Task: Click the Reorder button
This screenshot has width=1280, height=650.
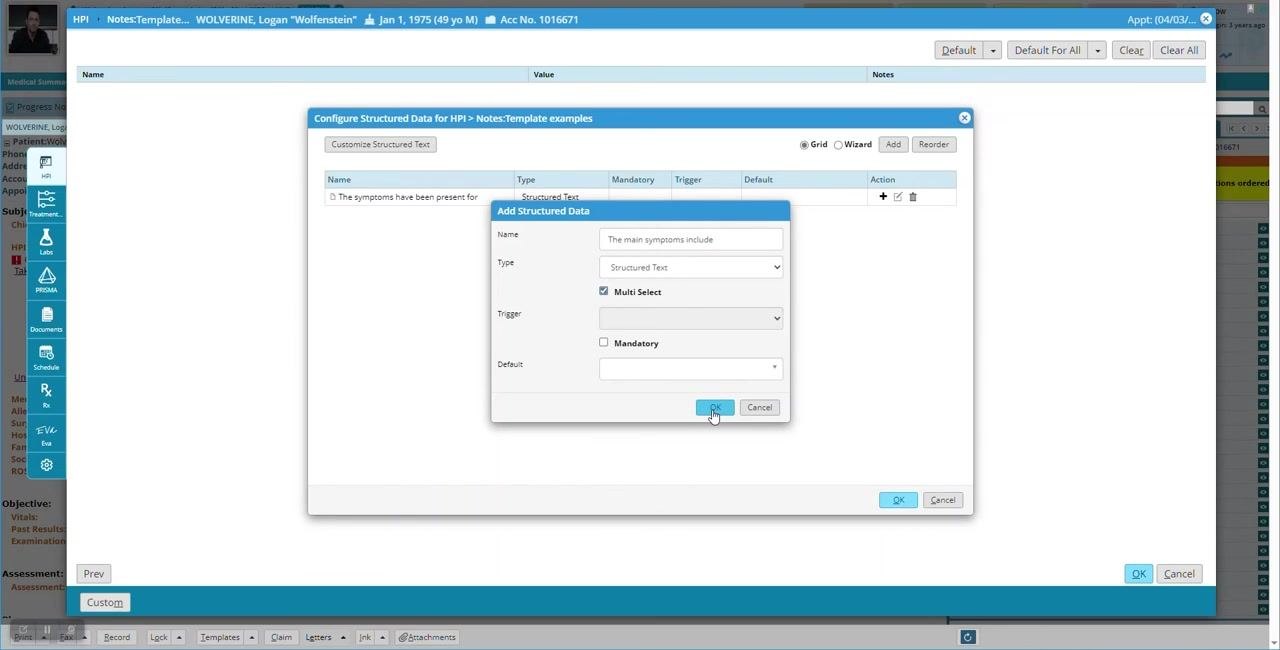Action: pos(934,144)
